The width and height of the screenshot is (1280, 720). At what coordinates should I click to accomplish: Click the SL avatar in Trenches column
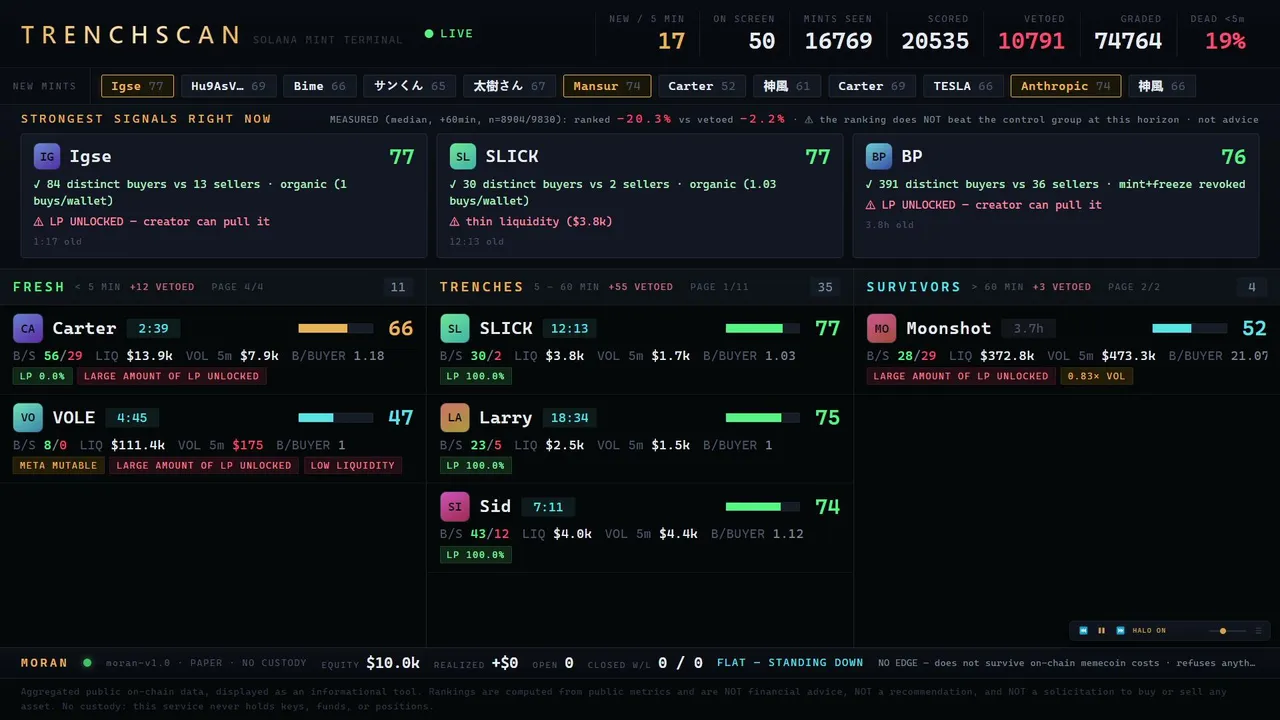click(455, 328)
